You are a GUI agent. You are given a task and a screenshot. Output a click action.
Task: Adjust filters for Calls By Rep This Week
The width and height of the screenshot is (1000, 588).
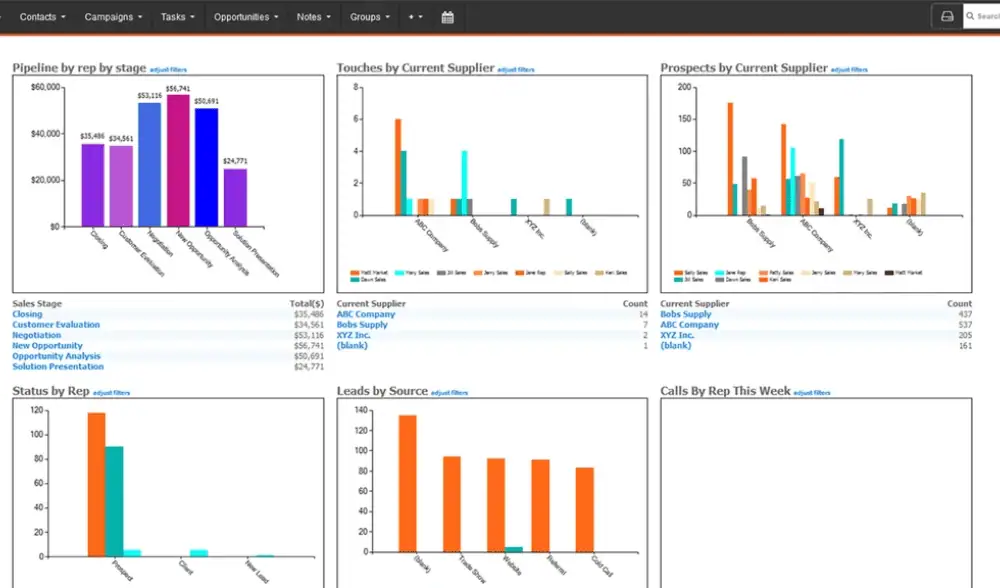point(812,393)
